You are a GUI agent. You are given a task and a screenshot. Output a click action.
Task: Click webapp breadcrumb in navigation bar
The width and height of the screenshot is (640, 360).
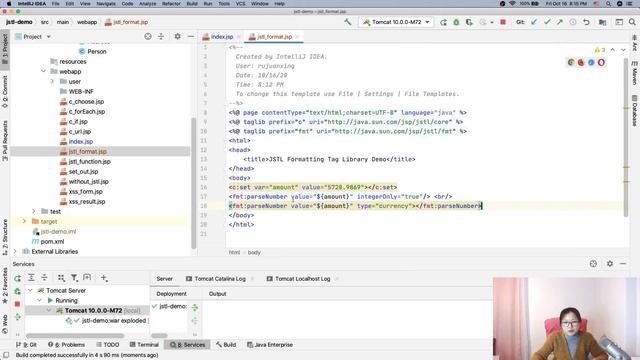87,22
